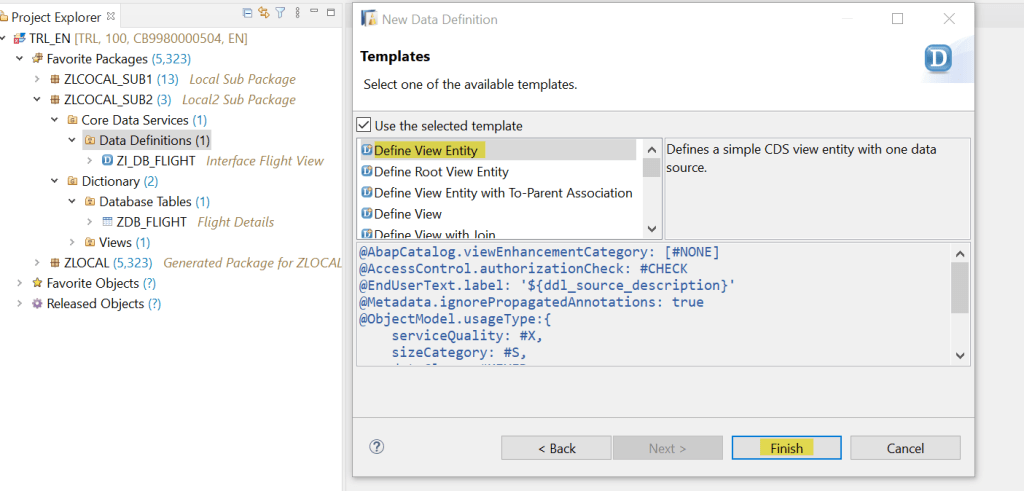Select the Project Explorer tab
The image size is (1024, 491).
click(x=58, y=17)
